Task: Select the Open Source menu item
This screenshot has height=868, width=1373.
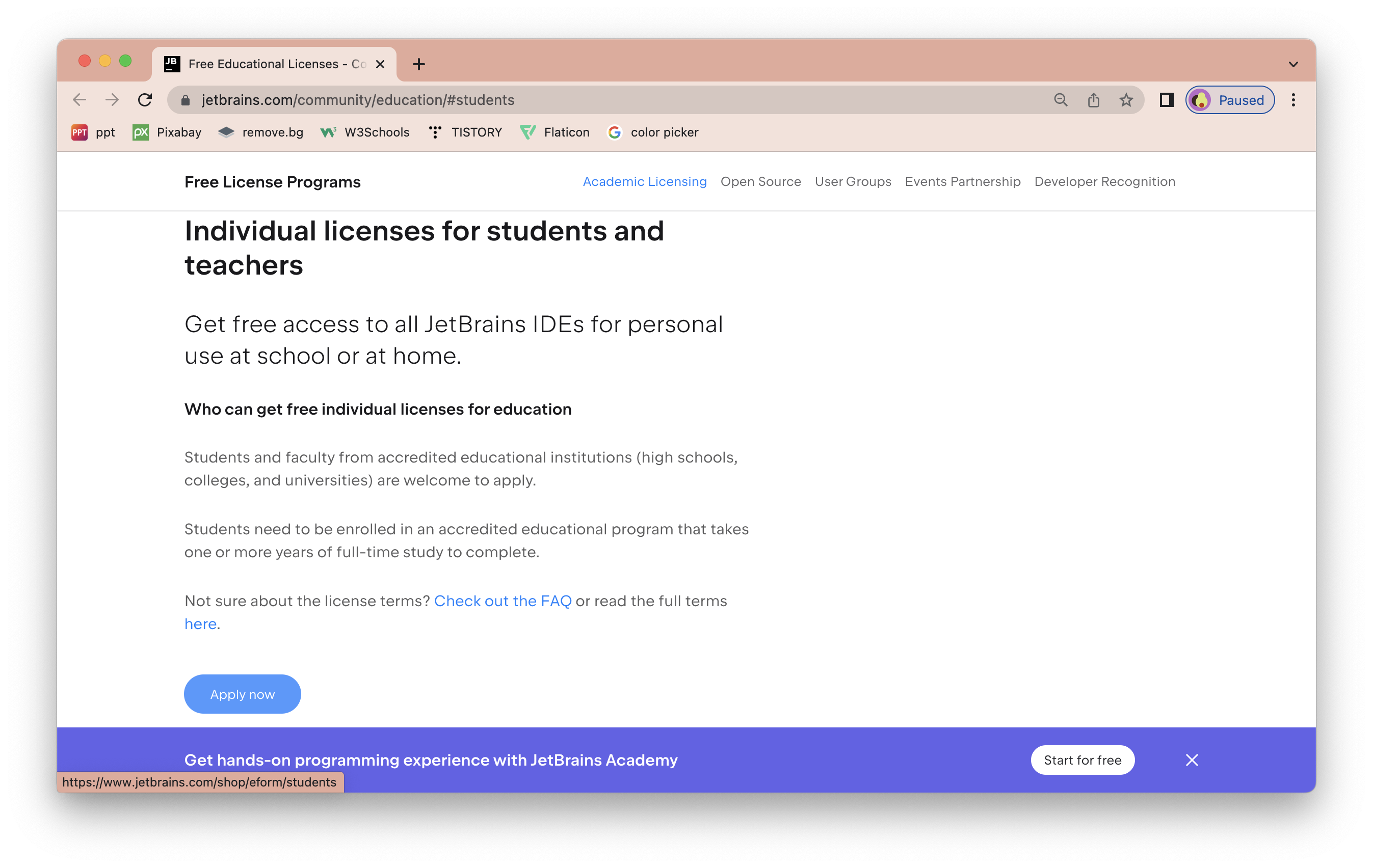Action: click(x=760, y=181)
